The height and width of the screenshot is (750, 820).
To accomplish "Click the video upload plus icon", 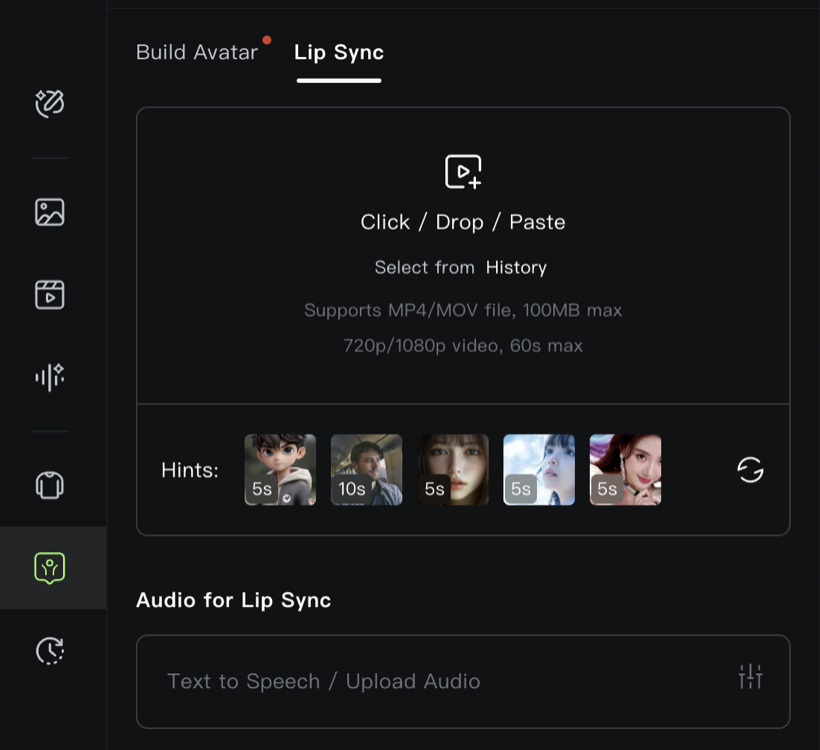I will coord(463,171).
